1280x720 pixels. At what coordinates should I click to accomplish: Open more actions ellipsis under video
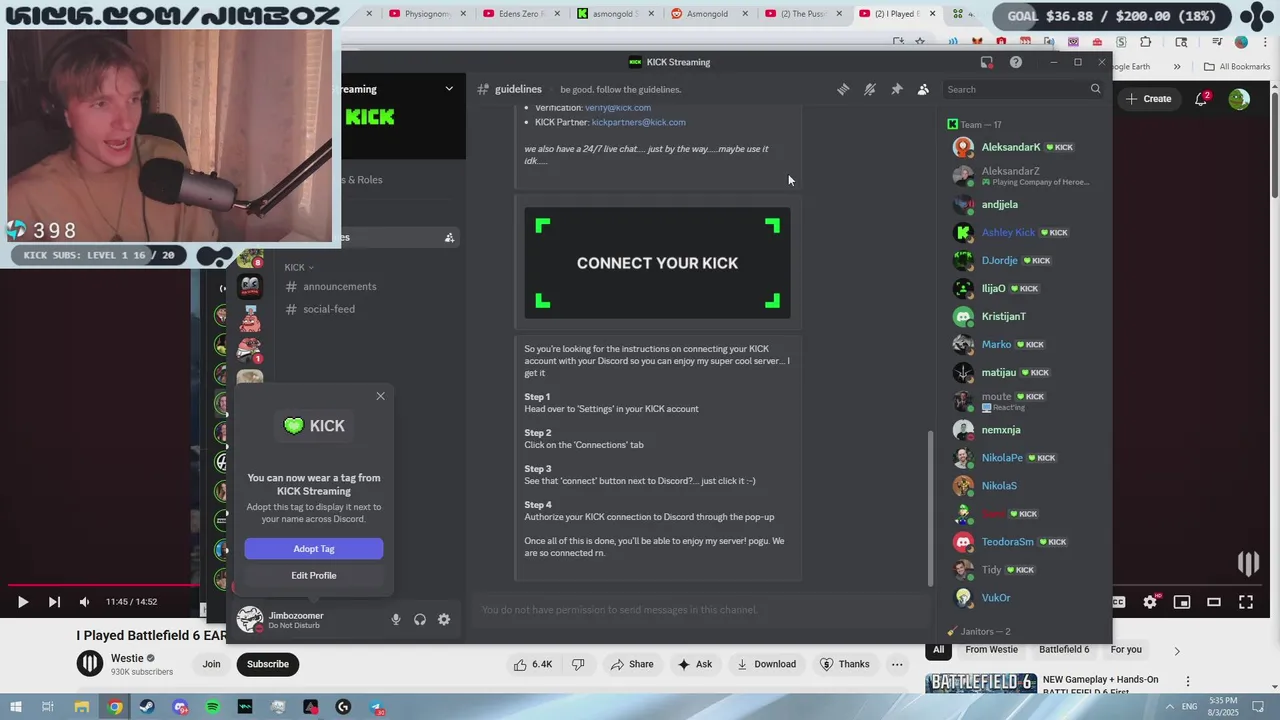tap(897, 664)
